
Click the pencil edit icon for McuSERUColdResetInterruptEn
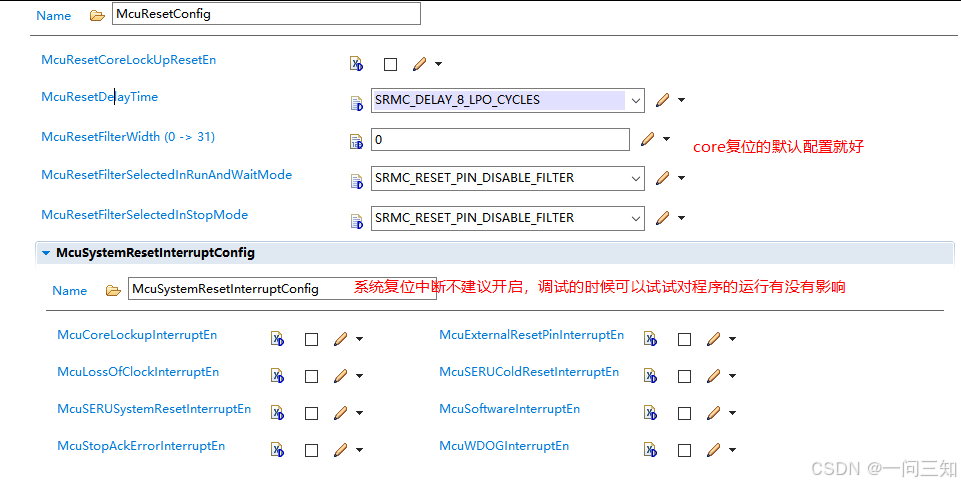[x=713, y=376]
